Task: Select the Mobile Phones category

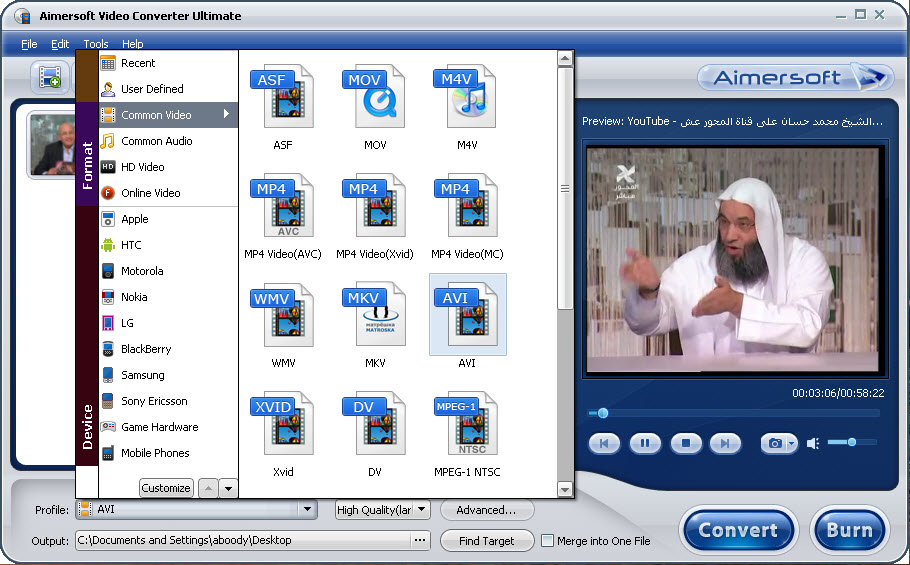Action: 168,453
